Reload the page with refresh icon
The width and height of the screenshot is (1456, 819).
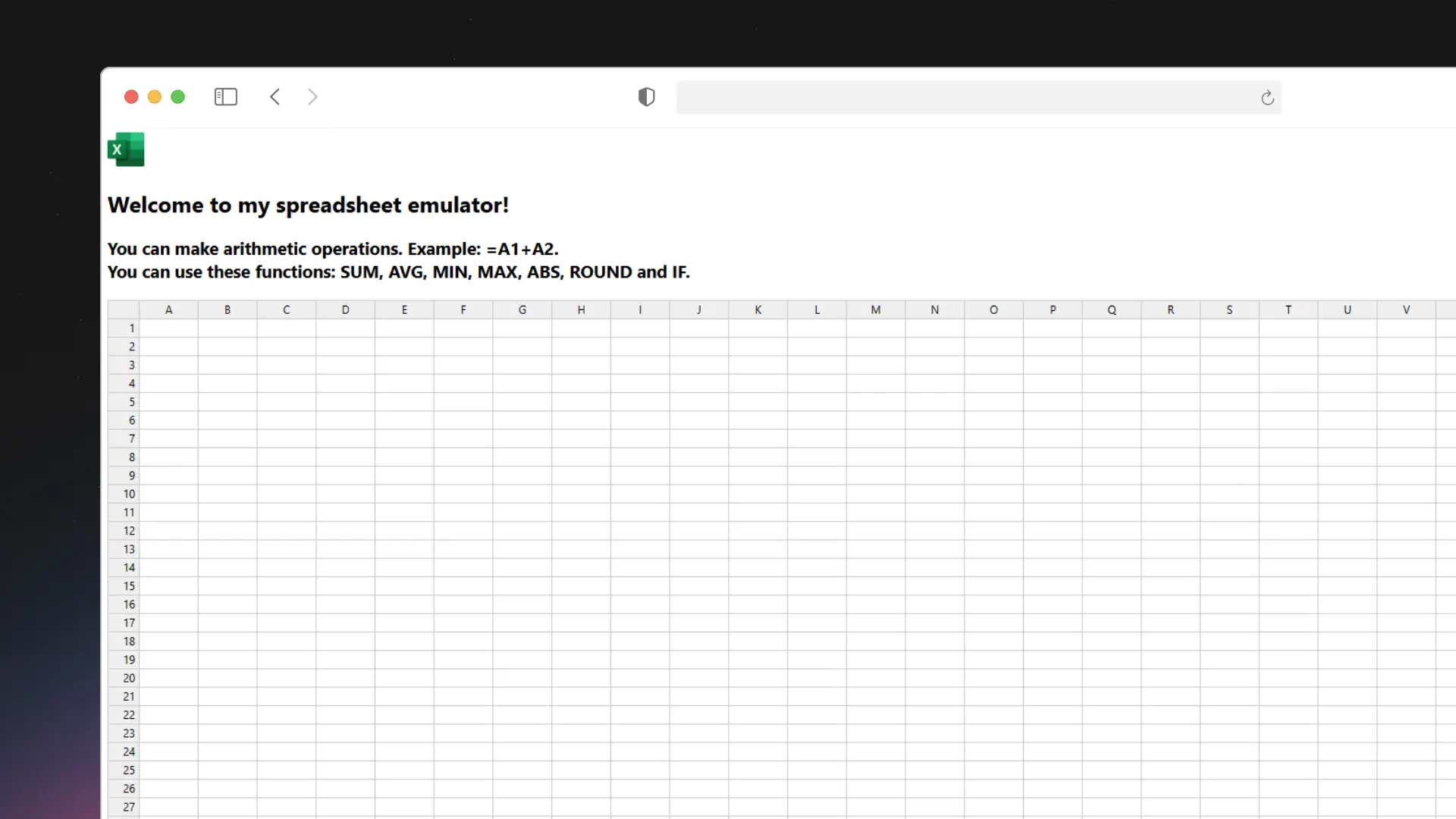point(1267,98)
